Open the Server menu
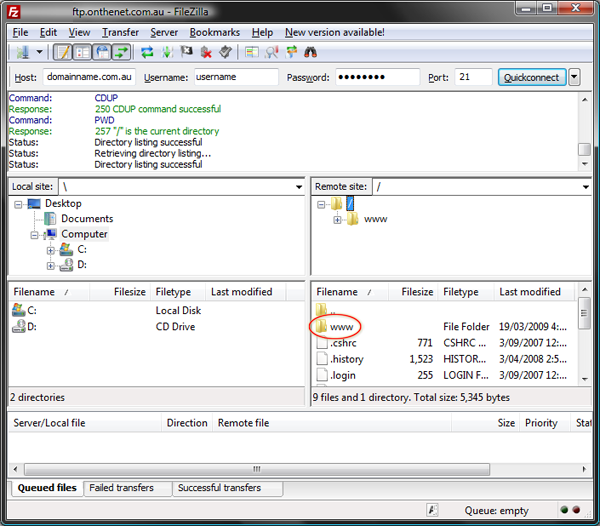 coord(164,33)
